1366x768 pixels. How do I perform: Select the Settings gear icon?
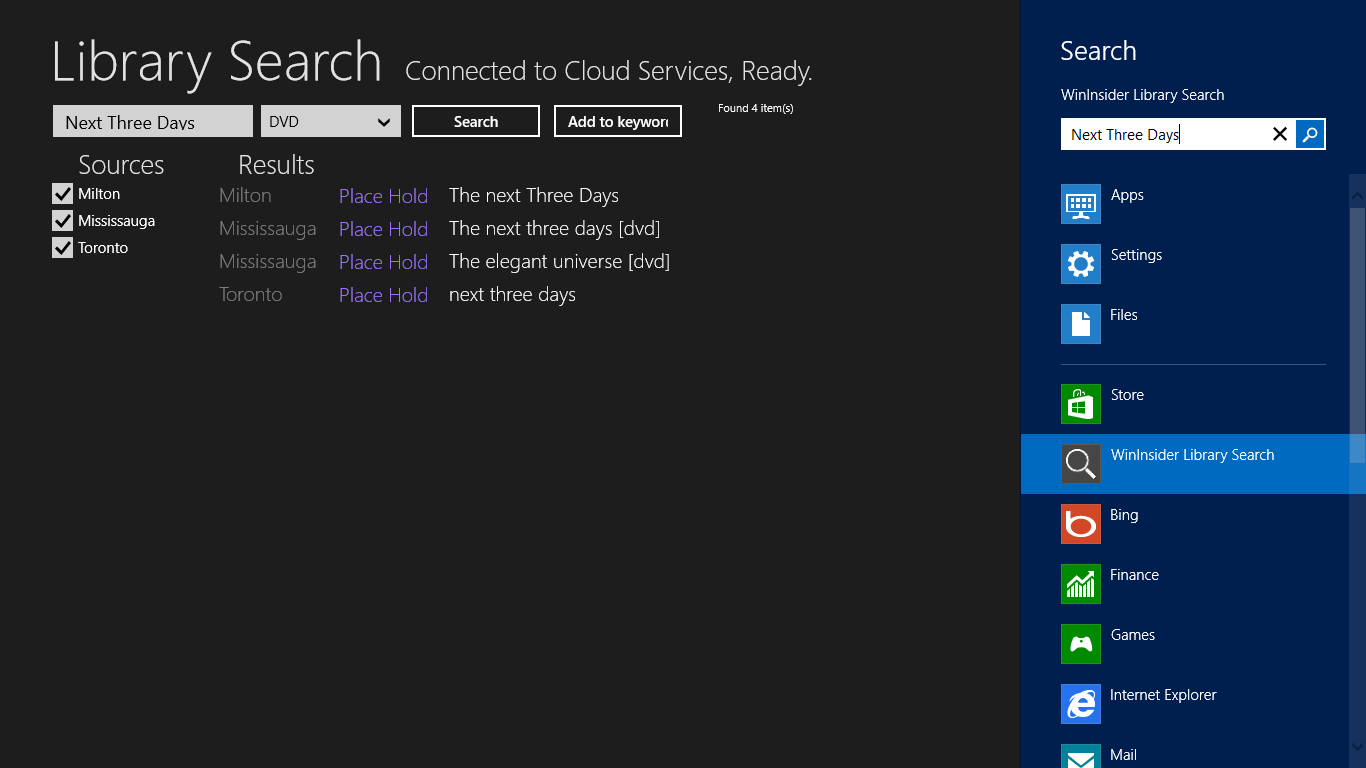(x=1080, y=264)
